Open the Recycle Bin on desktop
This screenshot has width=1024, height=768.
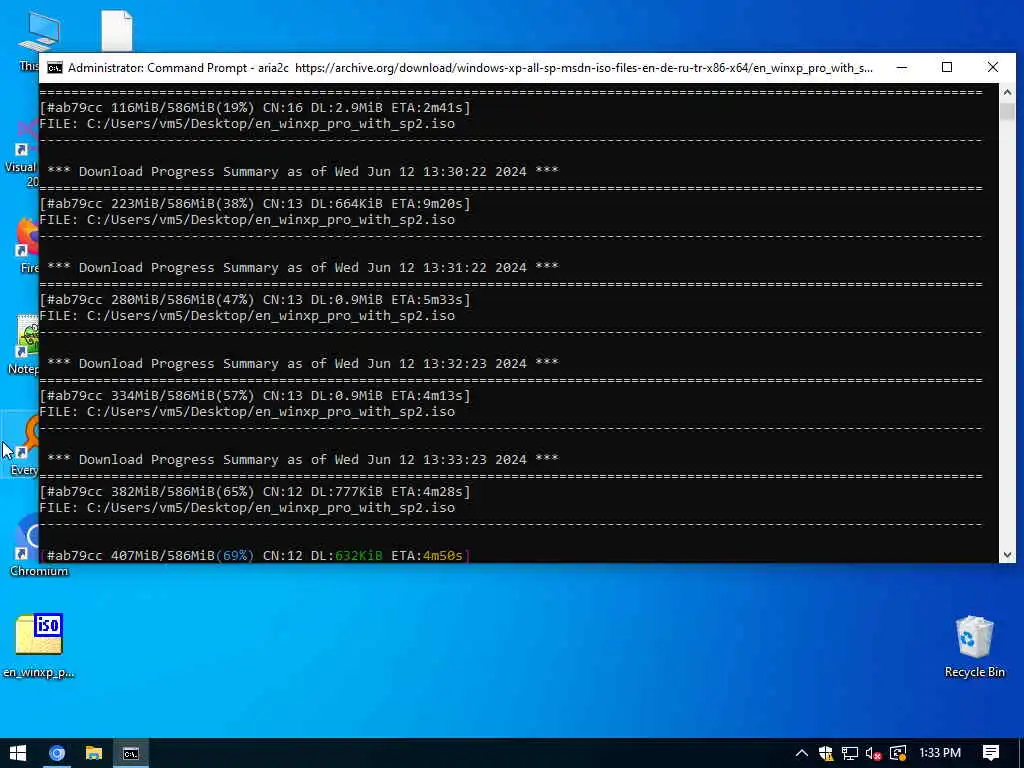pyautogui.click(x=974, y=646)
